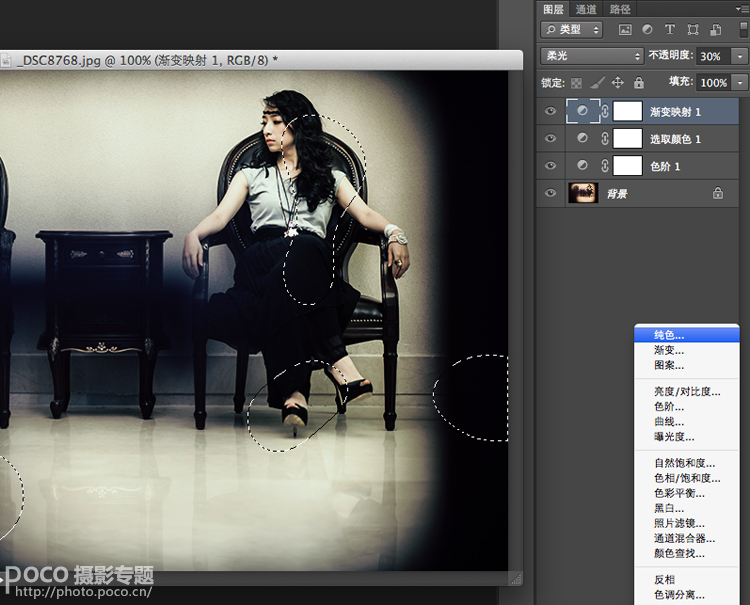Hide the 色阶 1 layer
Image resolution: width=750 pixels, height=605 pixels.
551,166
